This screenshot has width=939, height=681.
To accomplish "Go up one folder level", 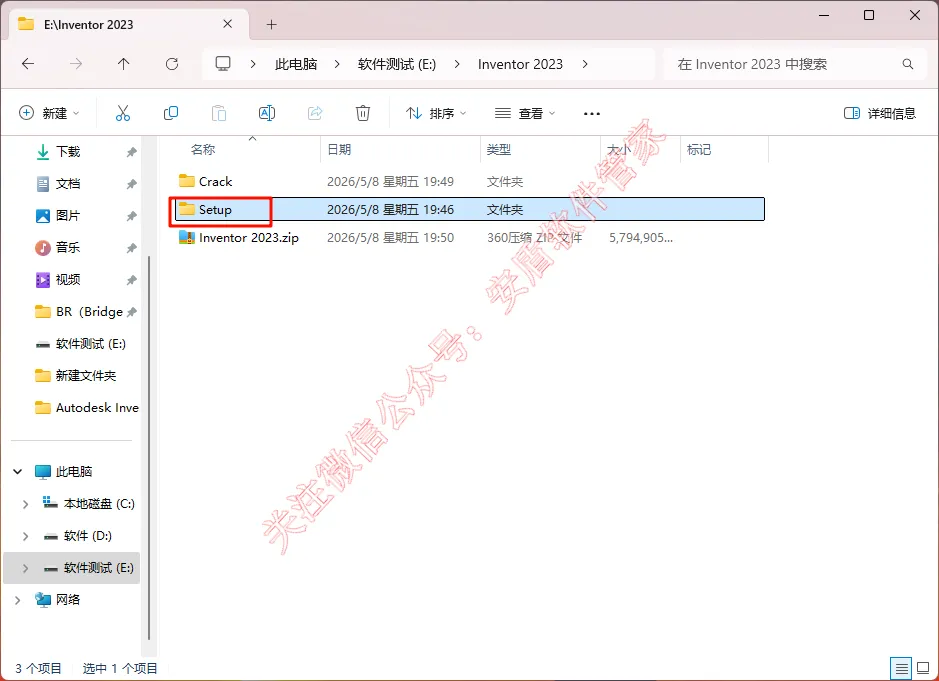I will point(123,63).
